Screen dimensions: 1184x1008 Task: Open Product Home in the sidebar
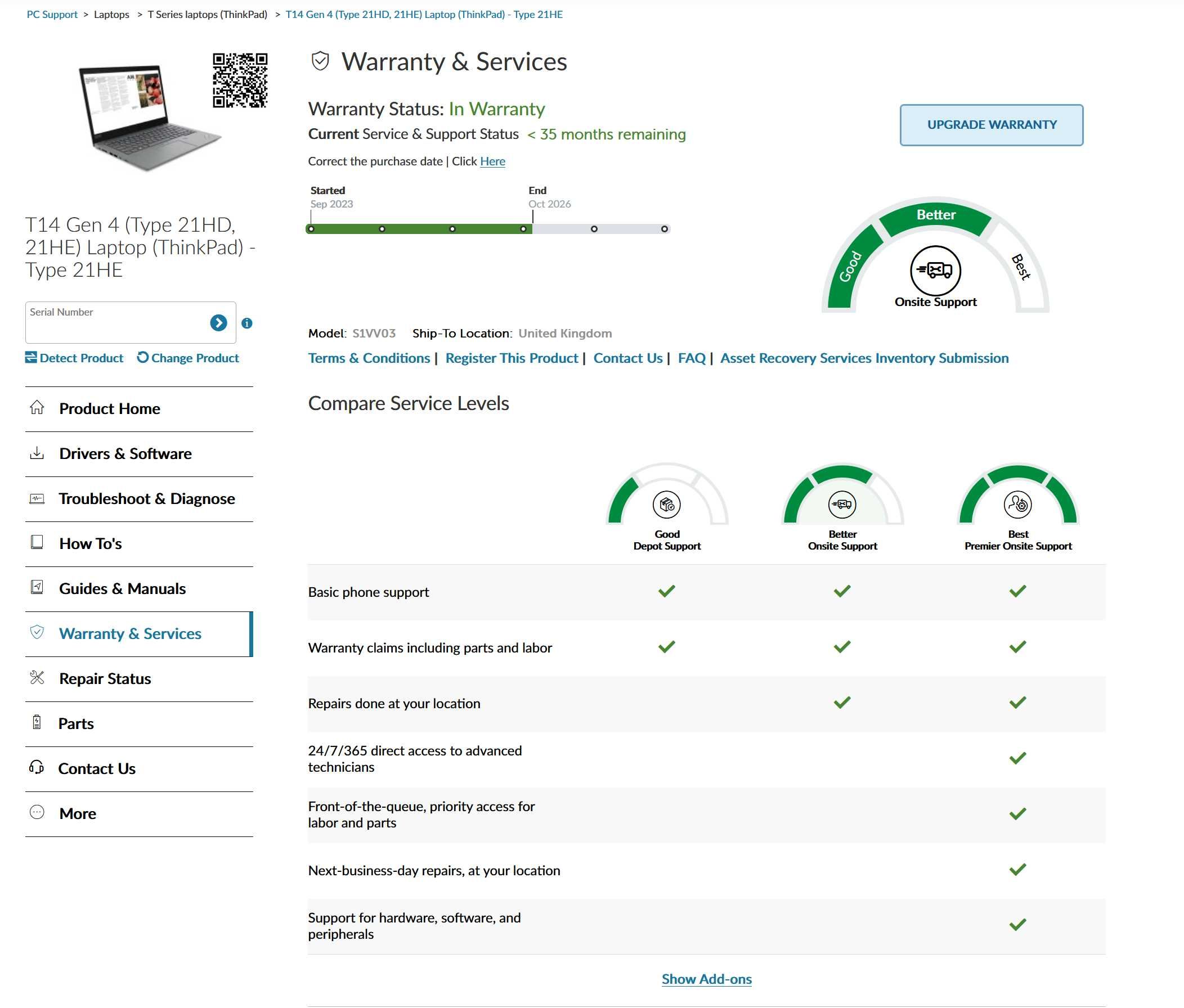pyautogui.click(x=139, y=409)
